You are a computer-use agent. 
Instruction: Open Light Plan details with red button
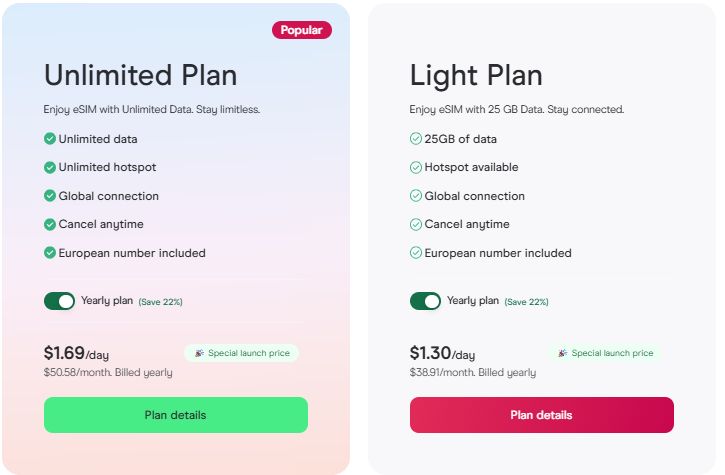coord(541,415)
